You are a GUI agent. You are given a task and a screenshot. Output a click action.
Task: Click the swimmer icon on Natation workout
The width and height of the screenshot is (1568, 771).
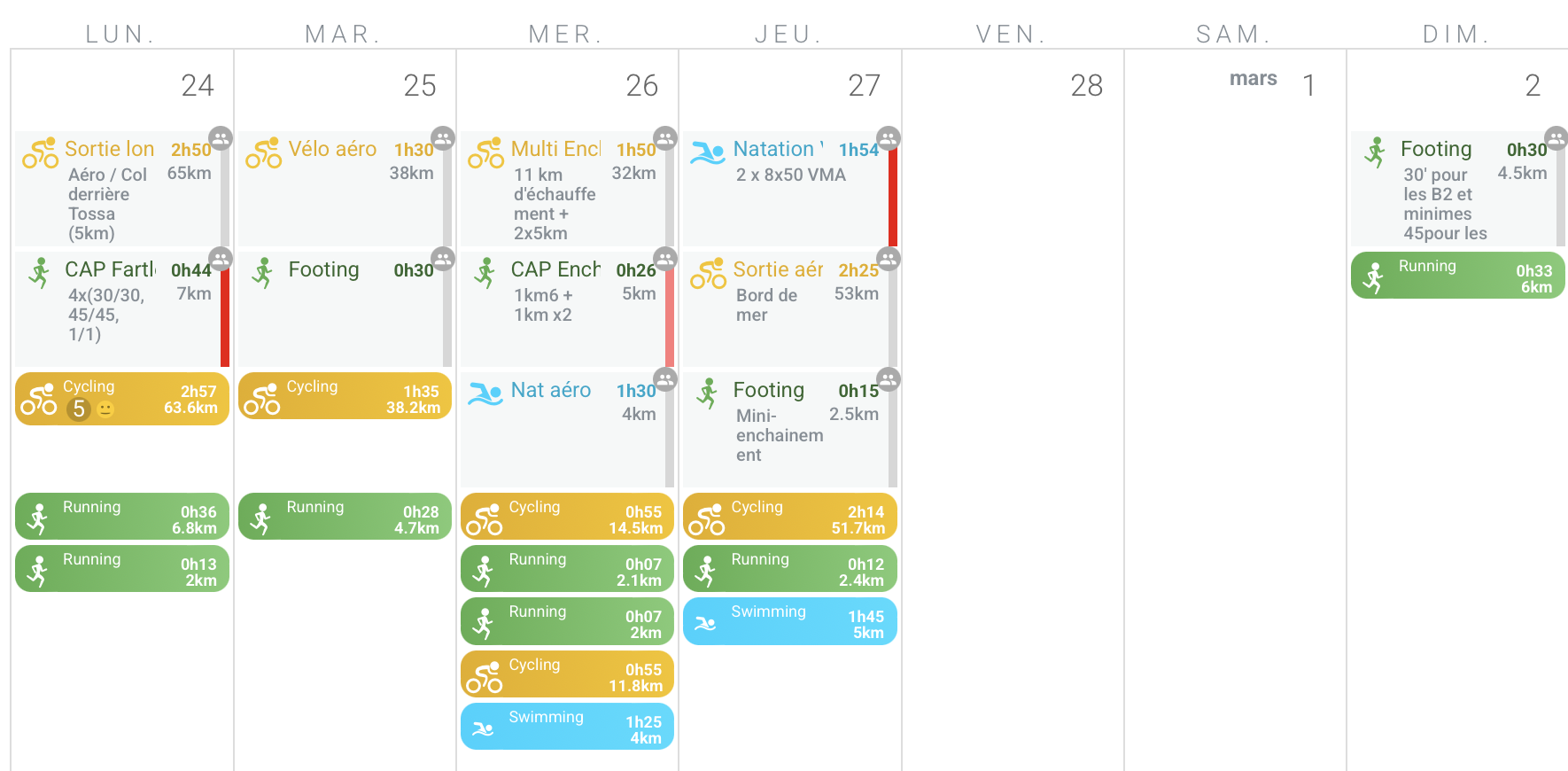point(707,153)
